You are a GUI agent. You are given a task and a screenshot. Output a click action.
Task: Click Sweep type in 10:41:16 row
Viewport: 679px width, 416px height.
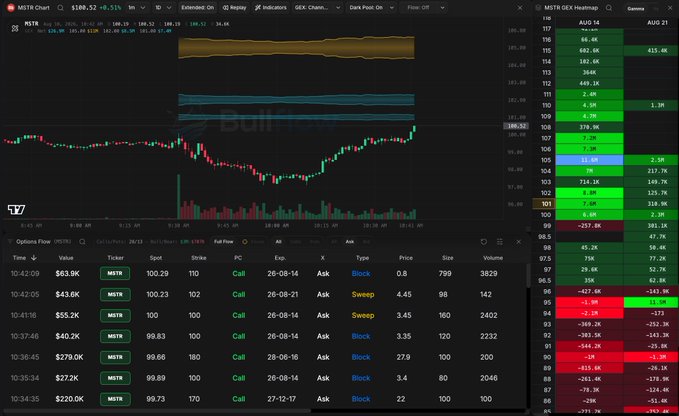(x=363, y=315)
